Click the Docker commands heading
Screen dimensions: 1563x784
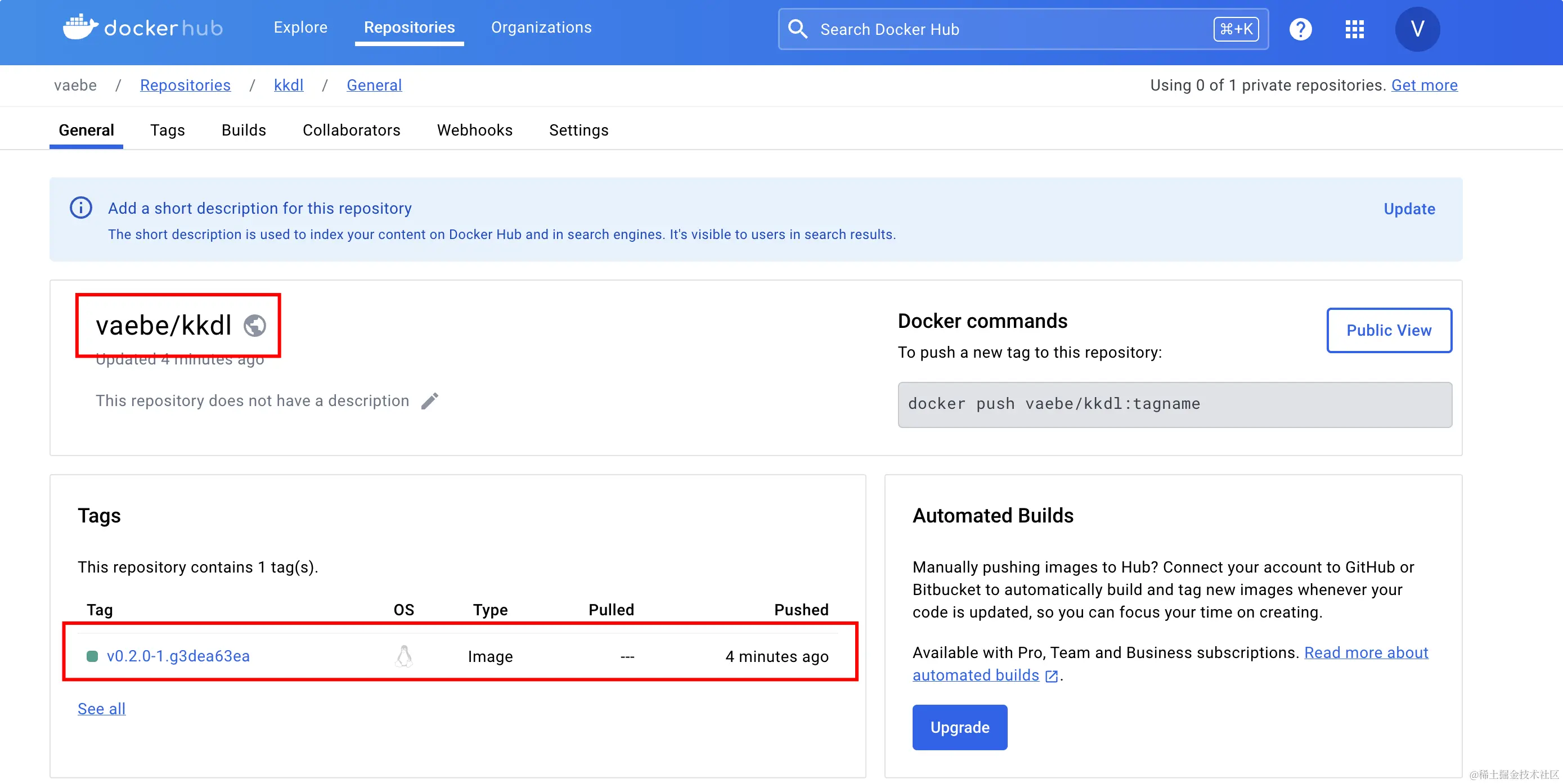[982, 321]
